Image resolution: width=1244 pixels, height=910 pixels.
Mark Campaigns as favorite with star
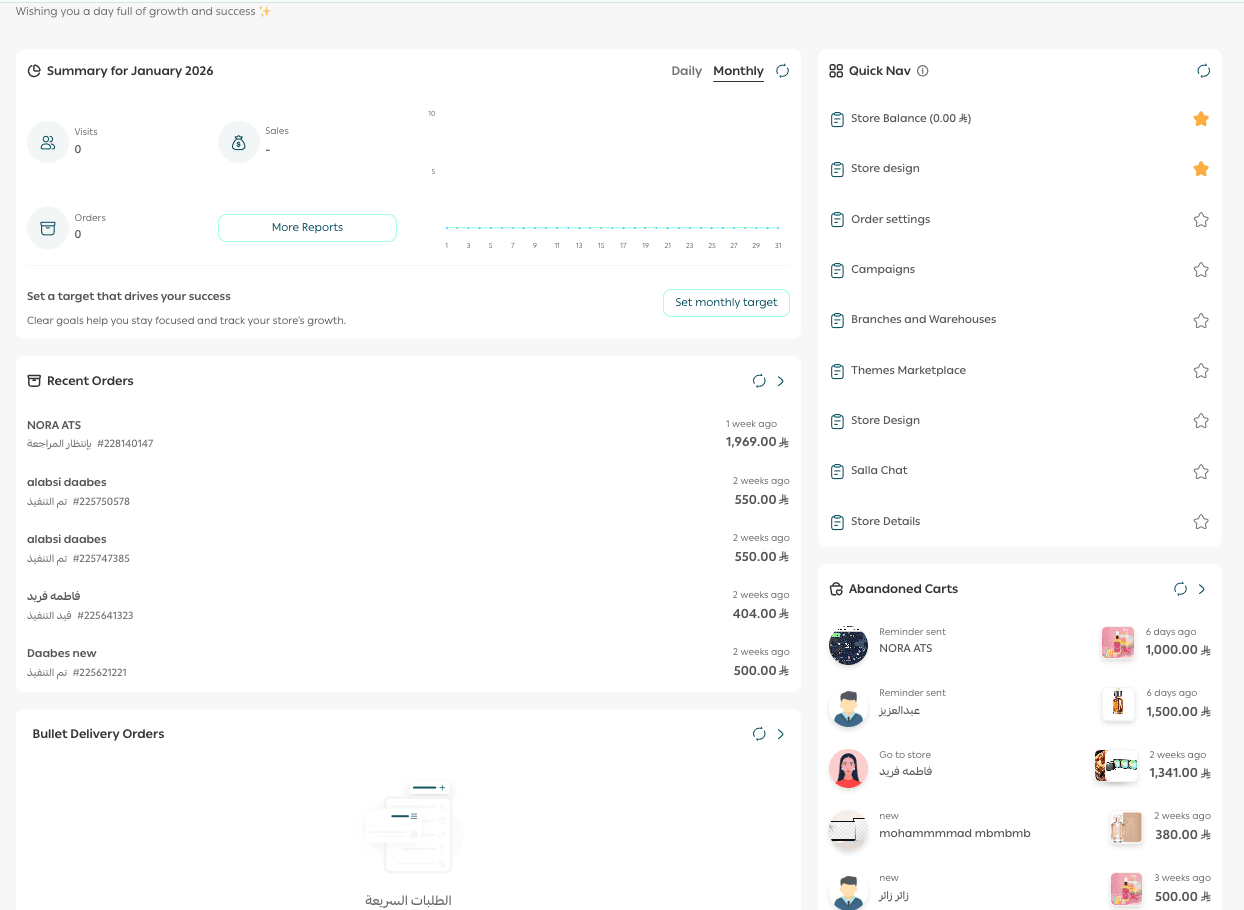pos(1201,270)
